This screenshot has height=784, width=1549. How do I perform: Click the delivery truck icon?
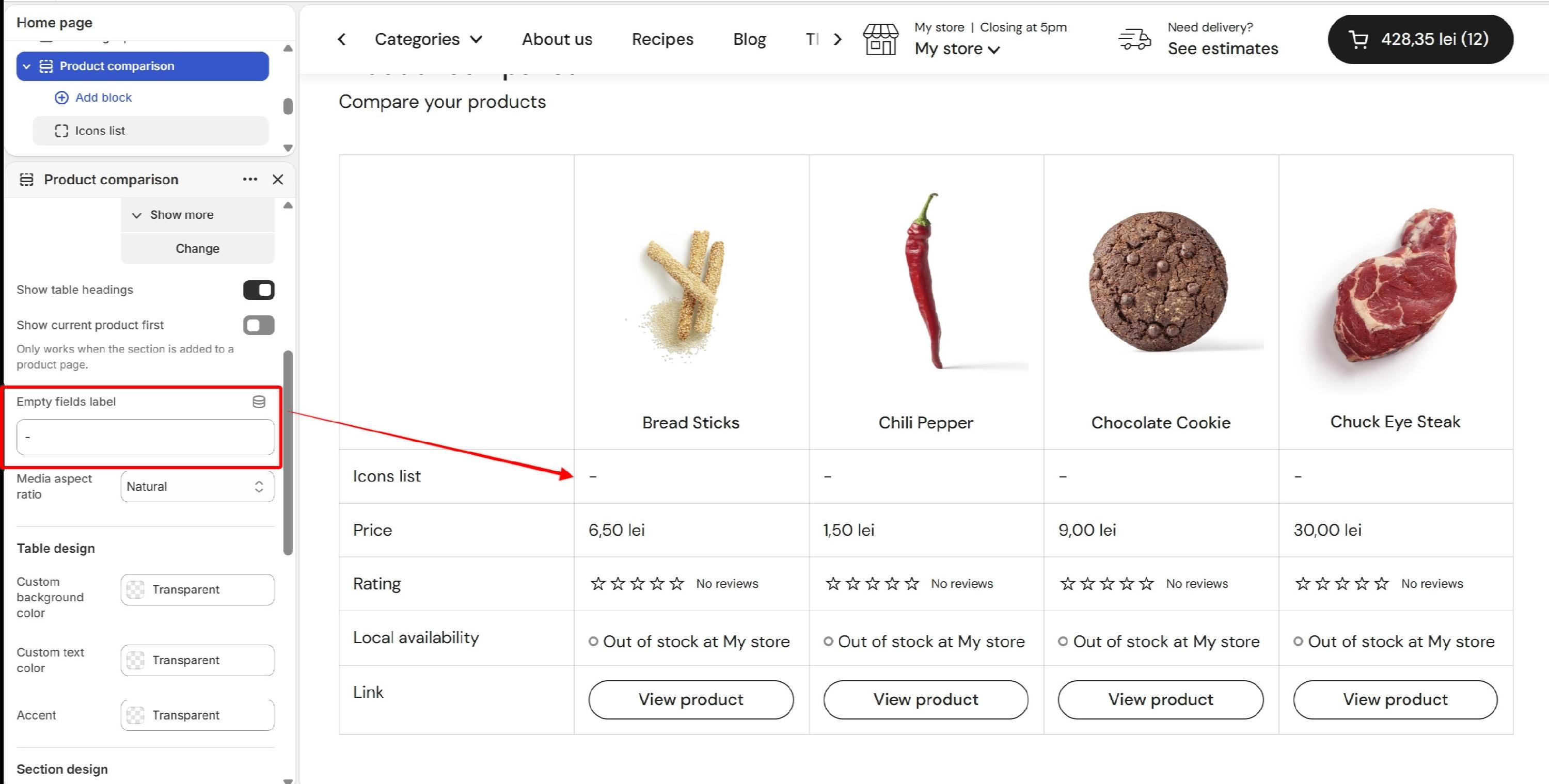coord(1134,40)
